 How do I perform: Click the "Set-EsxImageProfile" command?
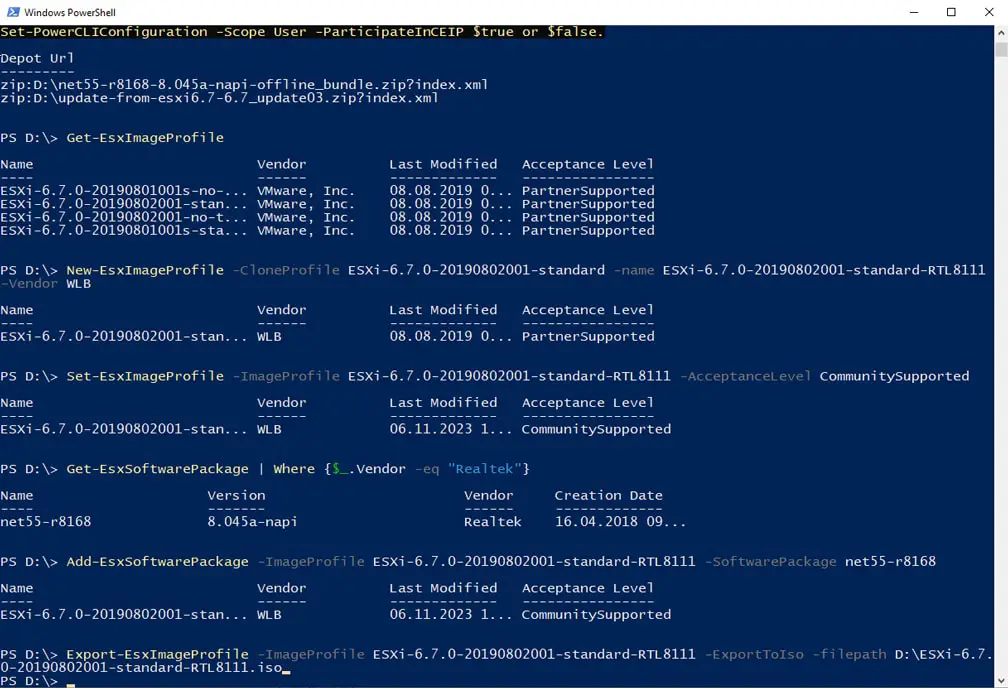click(x=145, y=376)
